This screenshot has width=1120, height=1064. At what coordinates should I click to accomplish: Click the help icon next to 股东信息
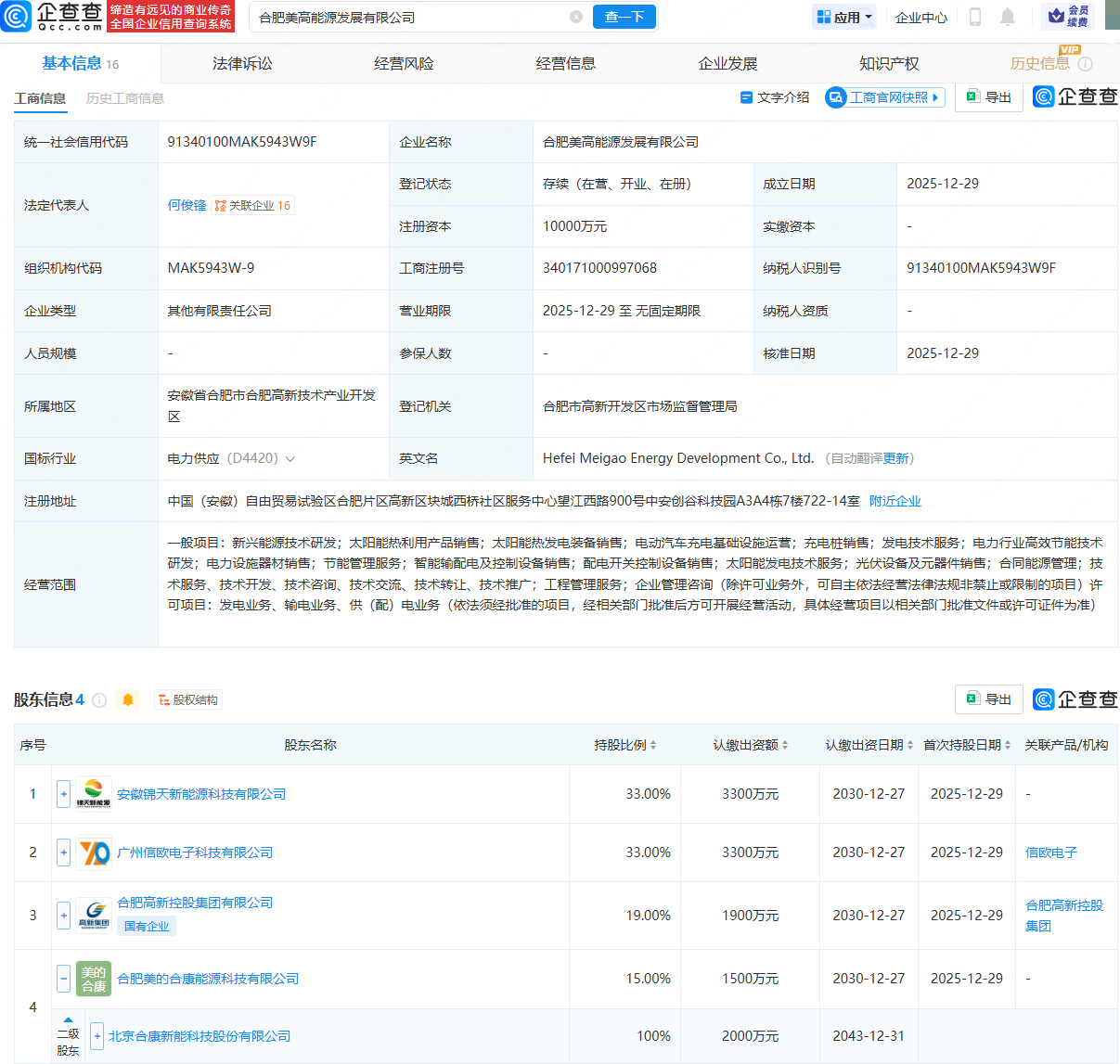[x=101, y=699]
